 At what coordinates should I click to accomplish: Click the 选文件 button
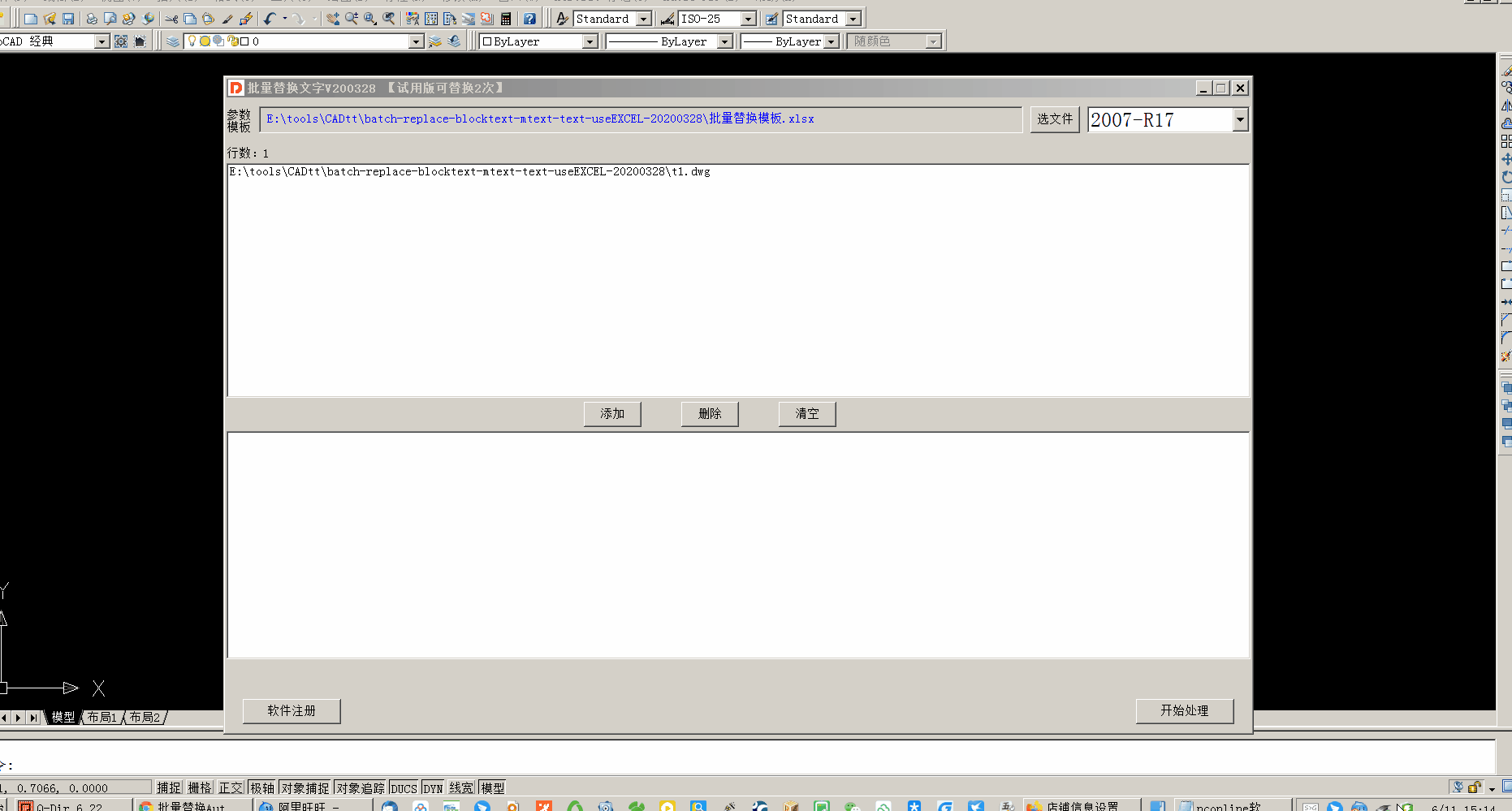tap(1054, 119)
